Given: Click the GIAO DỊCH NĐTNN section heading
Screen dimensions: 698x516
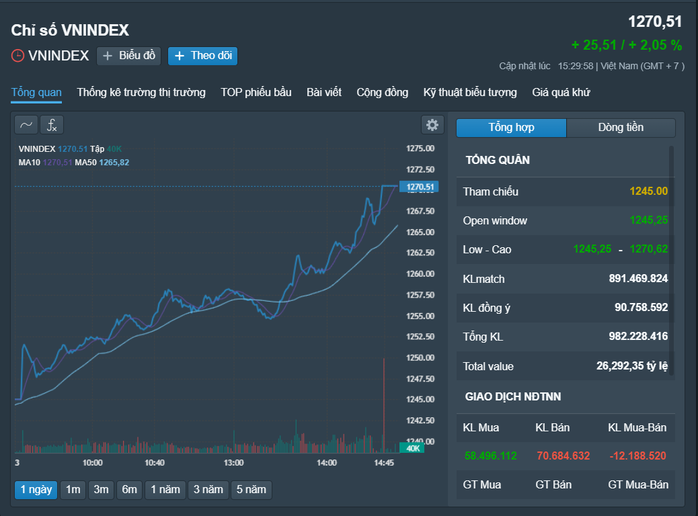Looking at the screenshot, I should (x=513, y=397).
